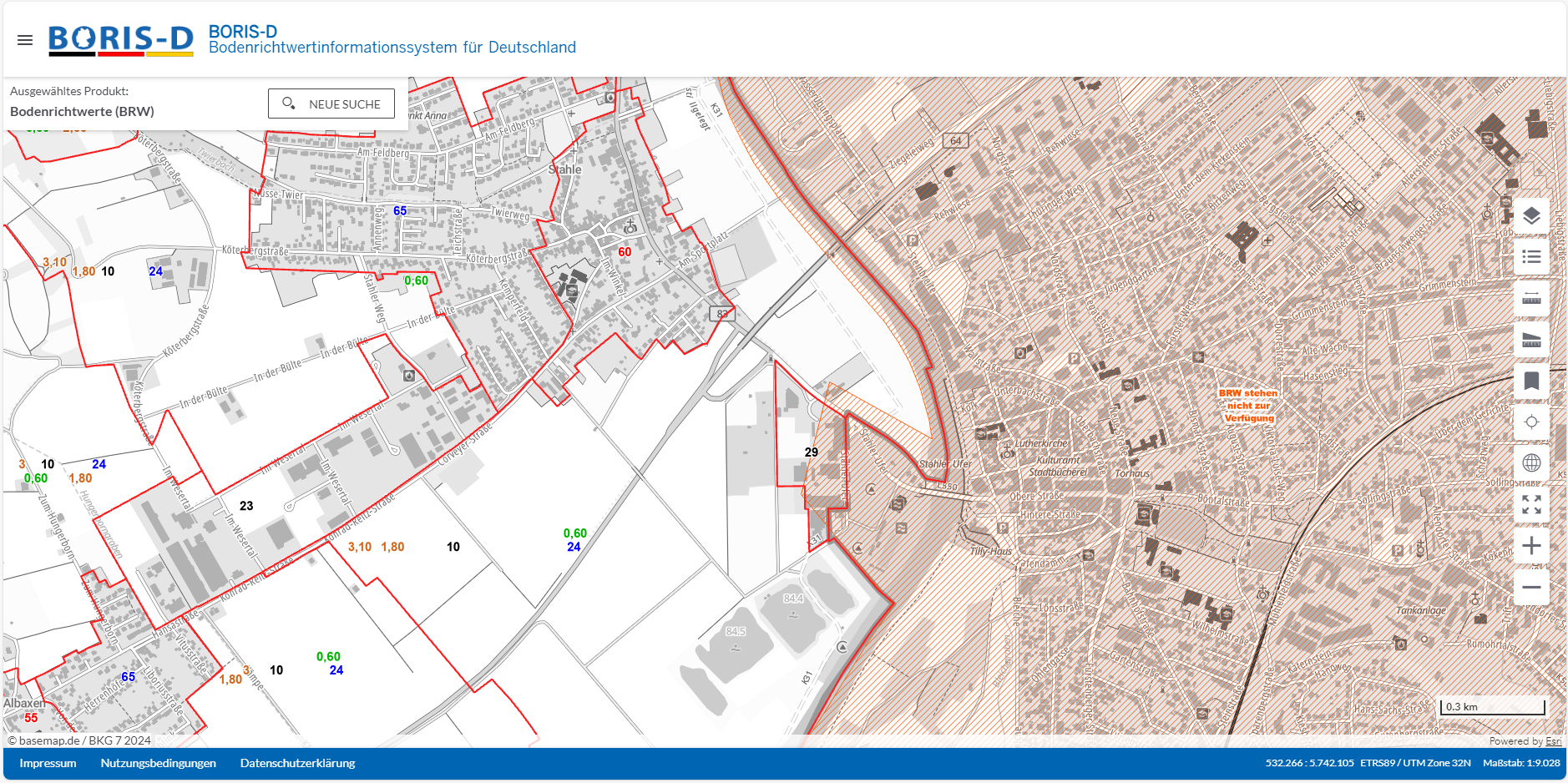
Task: Select the zone labeled 29 on map
Action: pyautogui.click(x=811, y=452)
